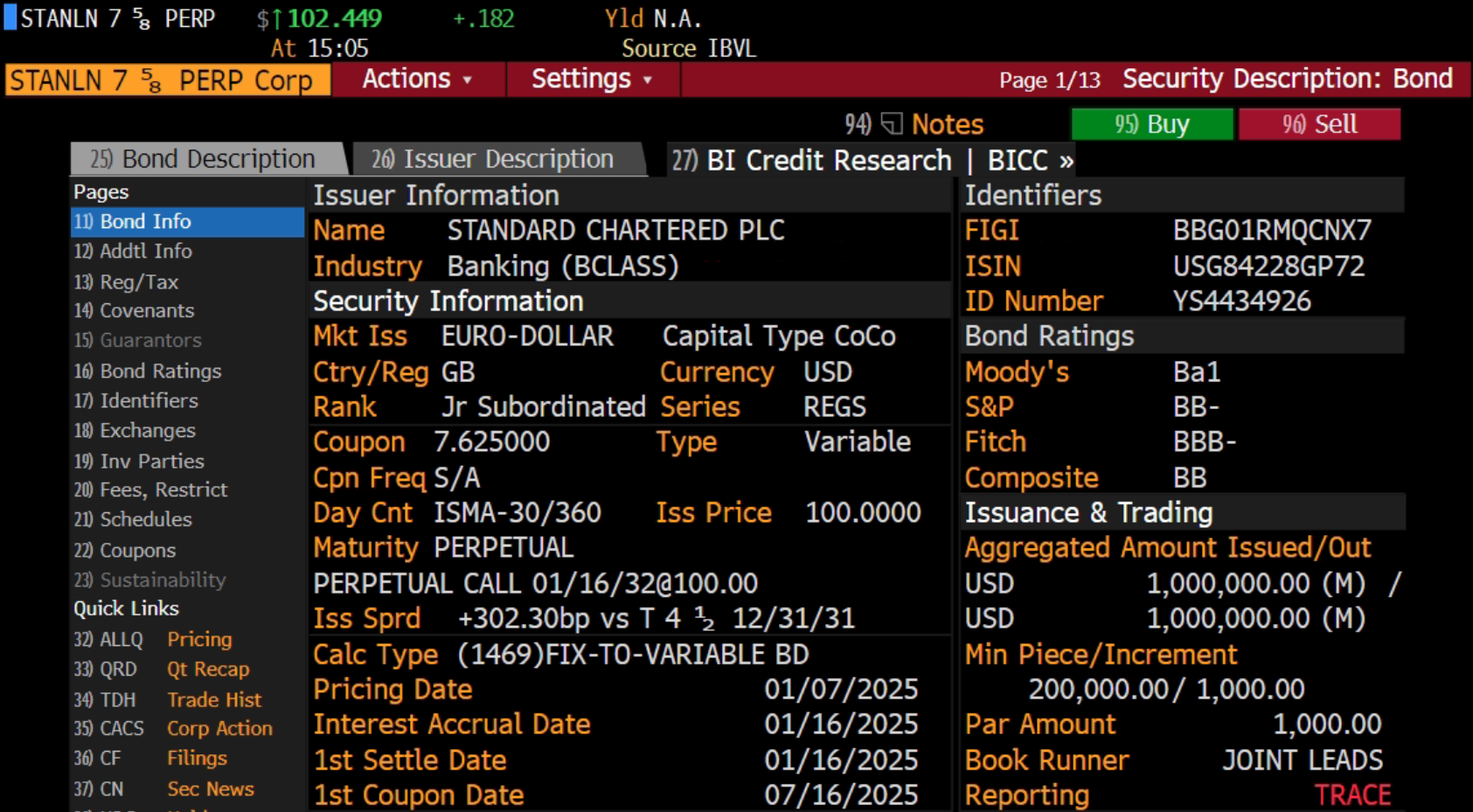1473x812 pixels.
Task: Click the Mkt Iss value EURO-DOLLAR
Action: (527, 336)
